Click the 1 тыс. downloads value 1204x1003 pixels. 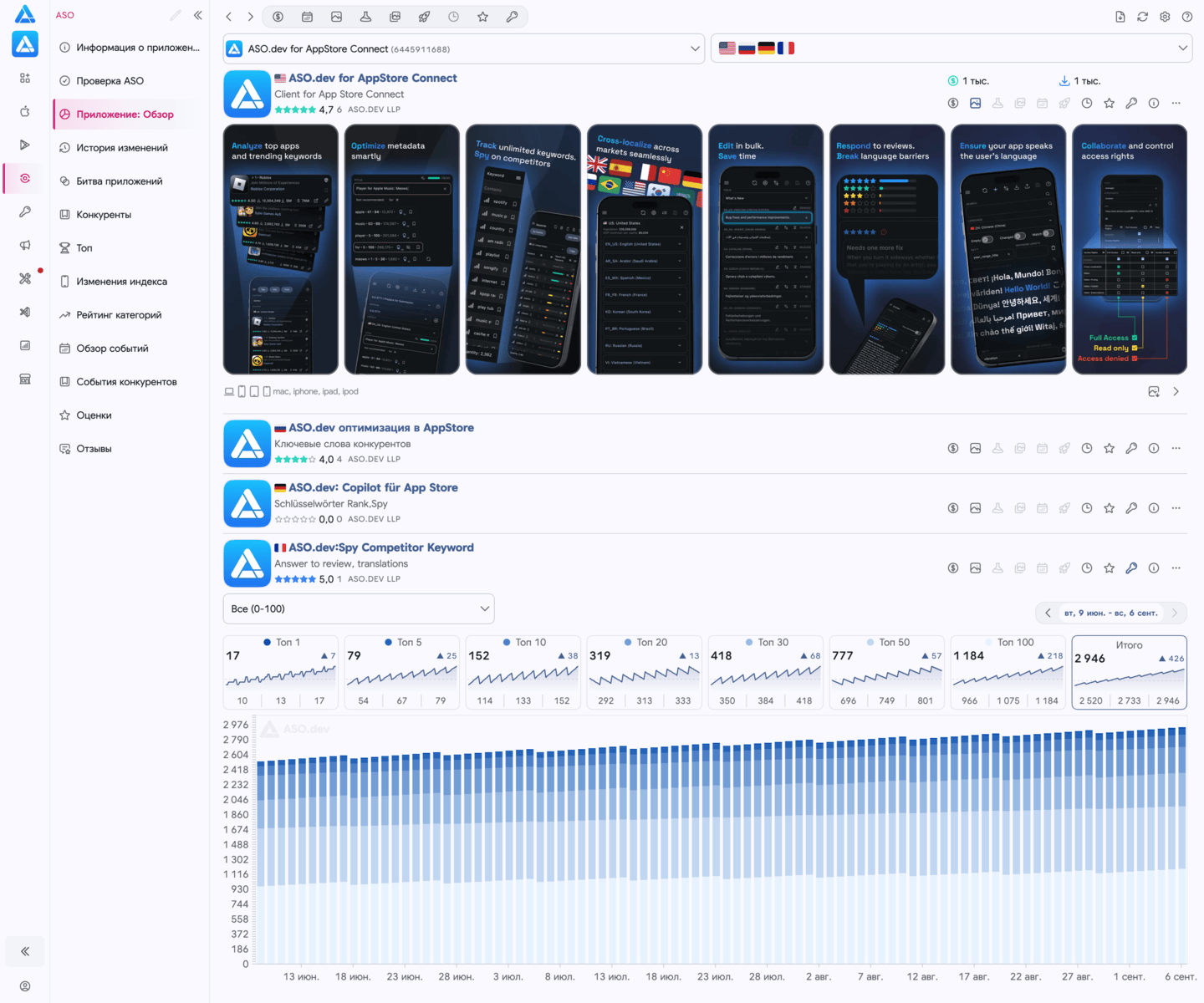1087,81
